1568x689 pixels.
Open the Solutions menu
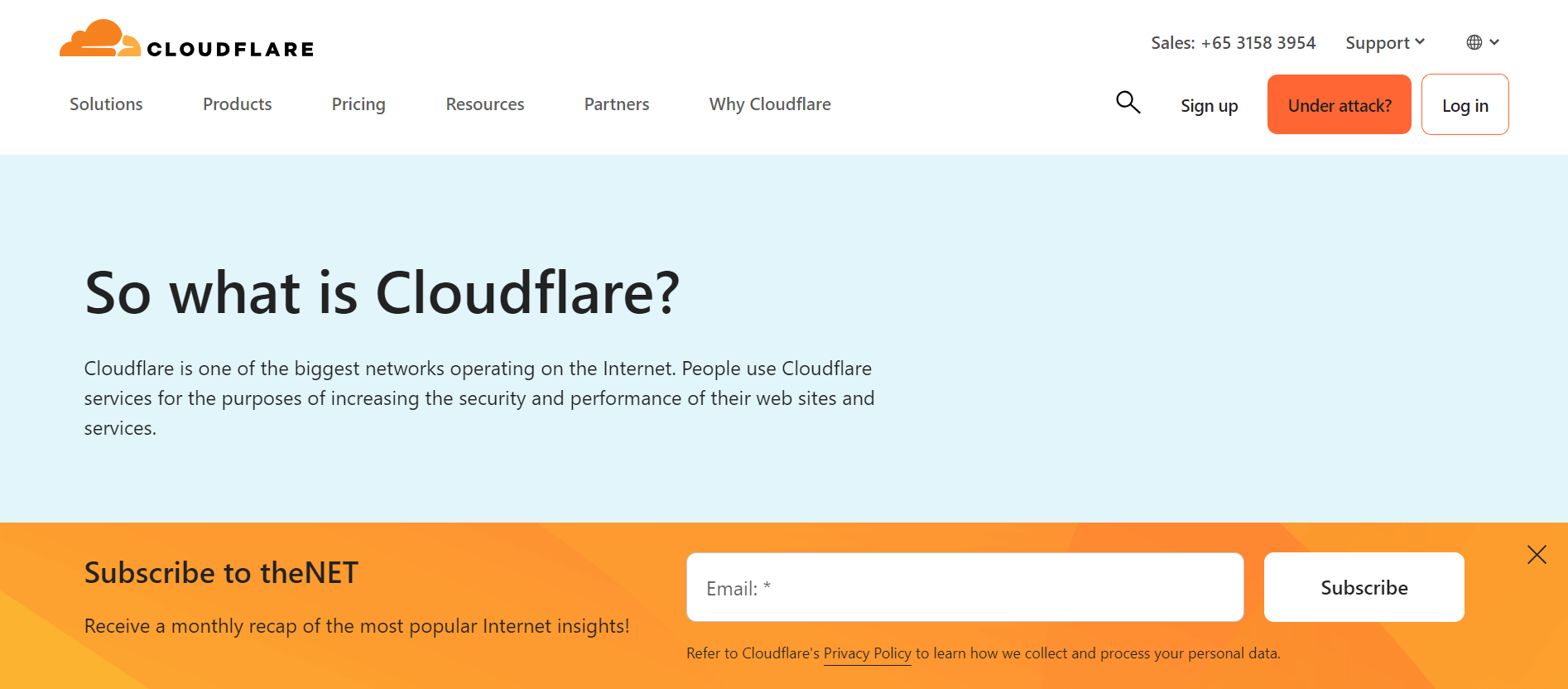click(x=106, y=104)
